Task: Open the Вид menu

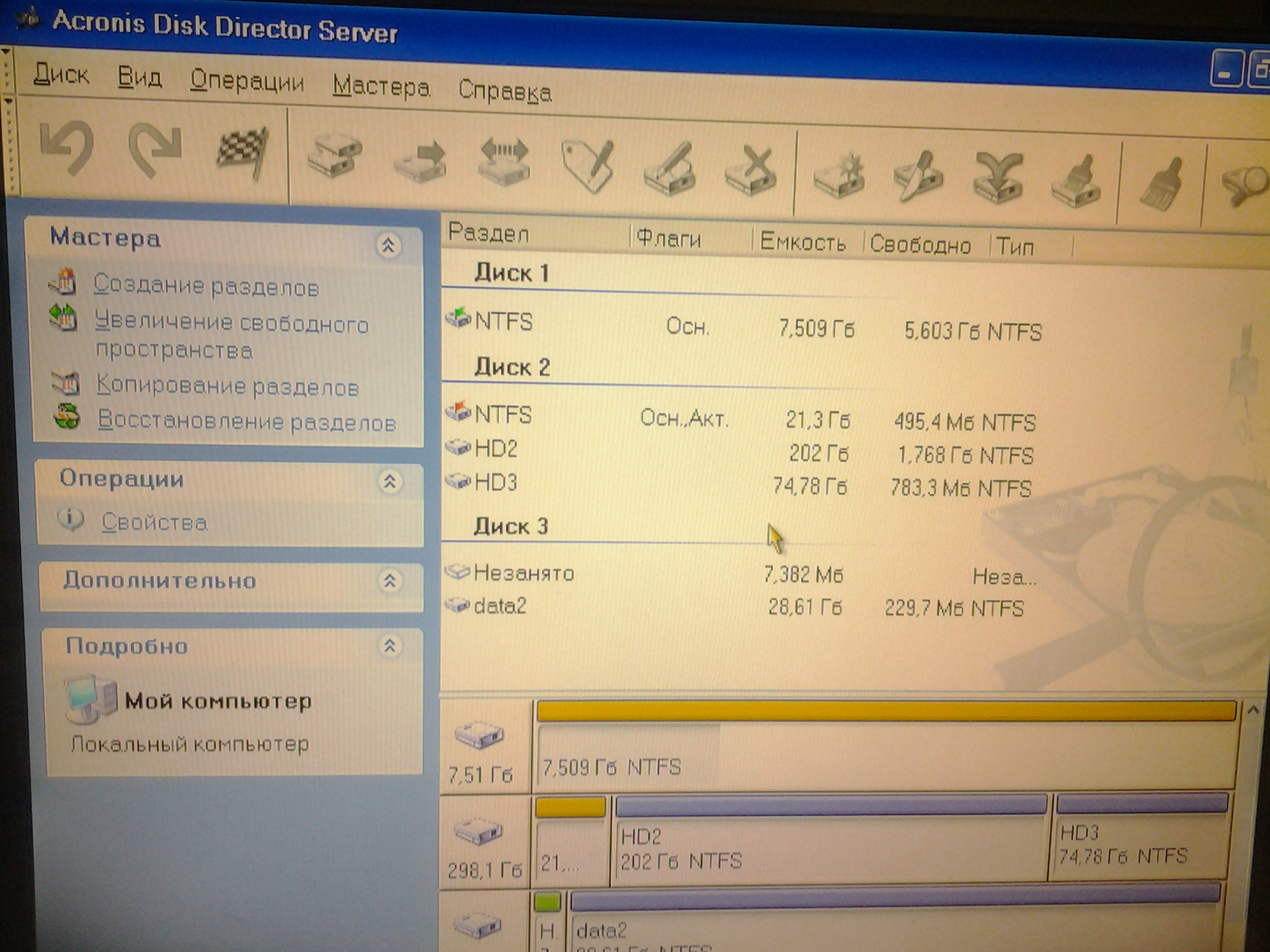Action: click(x=140, y=78)
